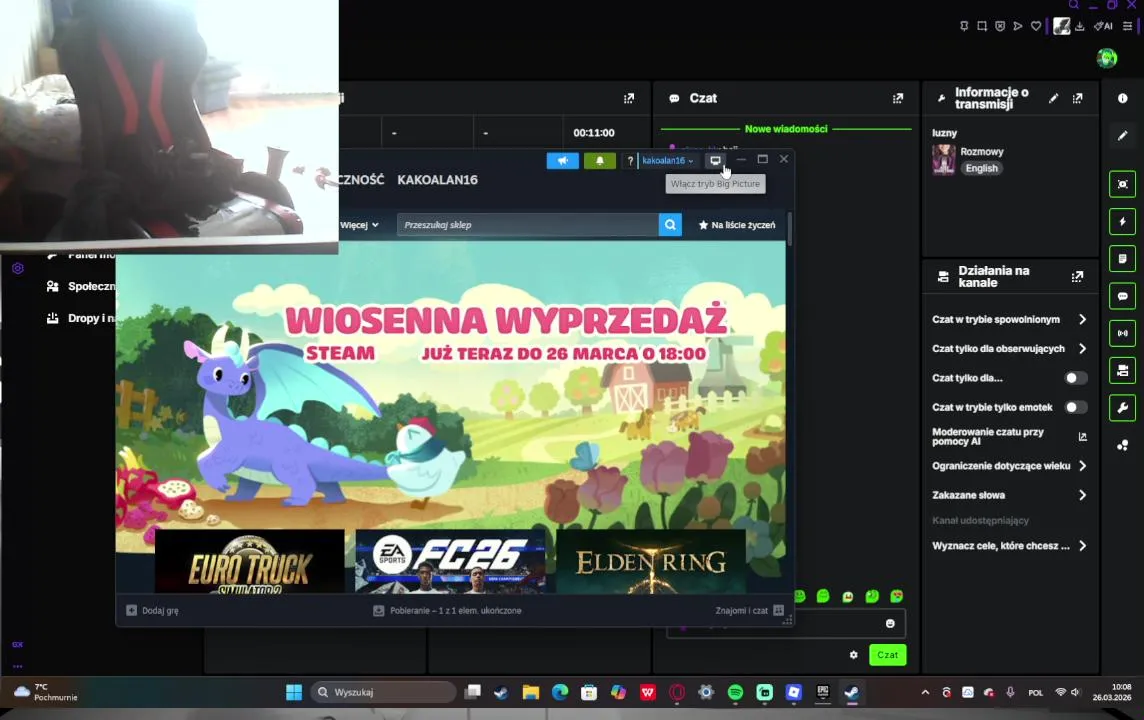1144x720 pixels.
Task: Click the Na liście życzeń wishlist button
Action: 737,225
